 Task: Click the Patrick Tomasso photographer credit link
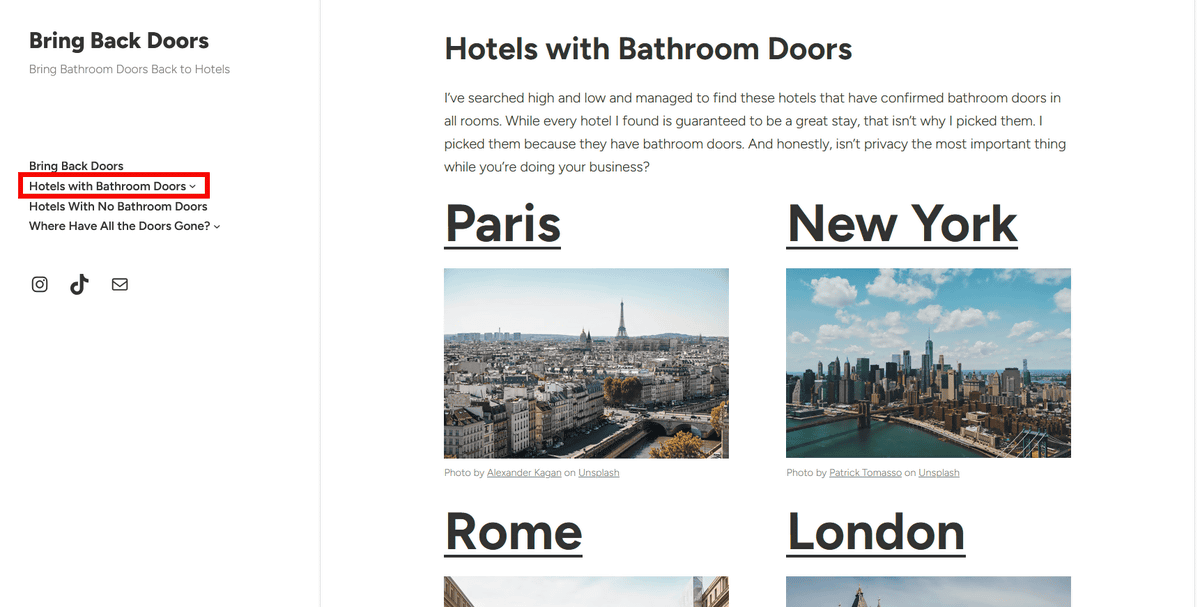point(865,473)
